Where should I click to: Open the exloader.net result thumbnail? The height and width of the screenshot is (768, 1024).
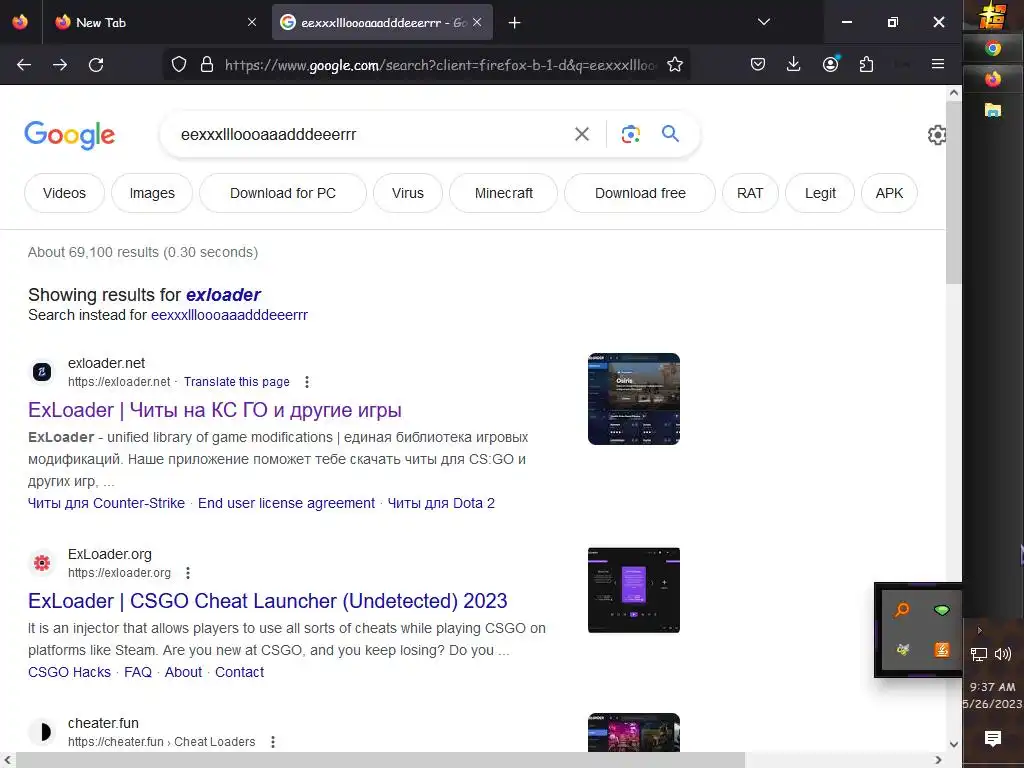633,399
